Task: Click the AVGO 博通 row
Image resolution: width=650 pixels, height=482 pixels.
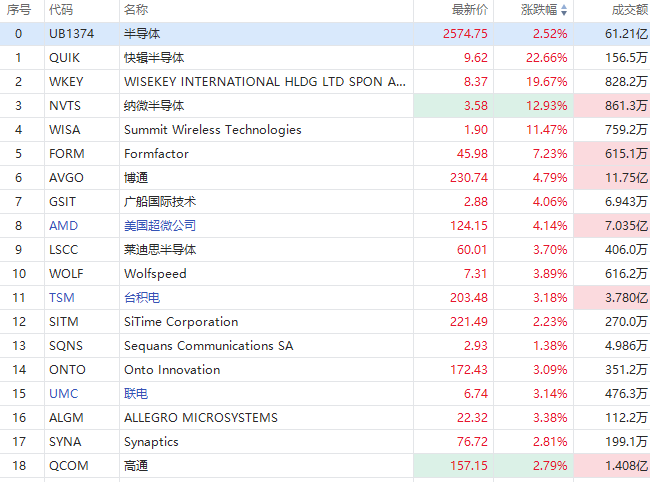Action: 325,178
